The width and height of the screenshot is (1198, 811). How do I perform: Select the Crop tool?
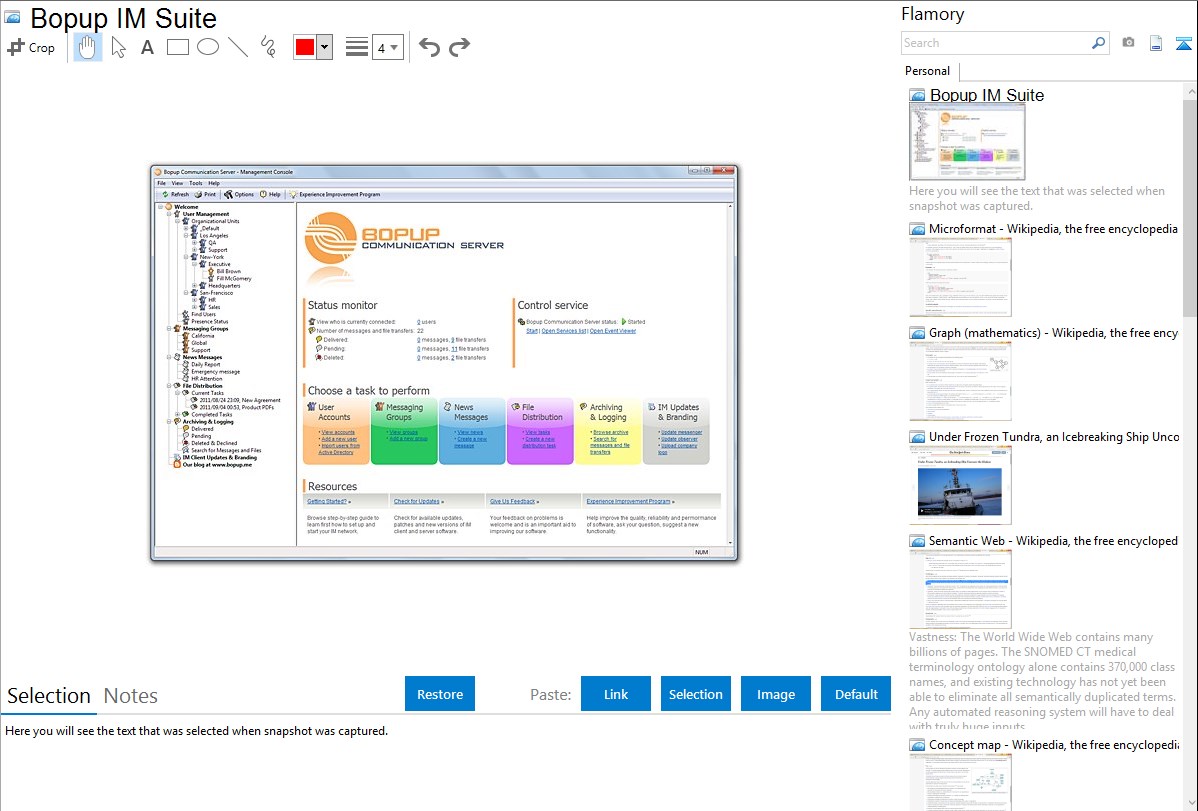pos(31,47)
